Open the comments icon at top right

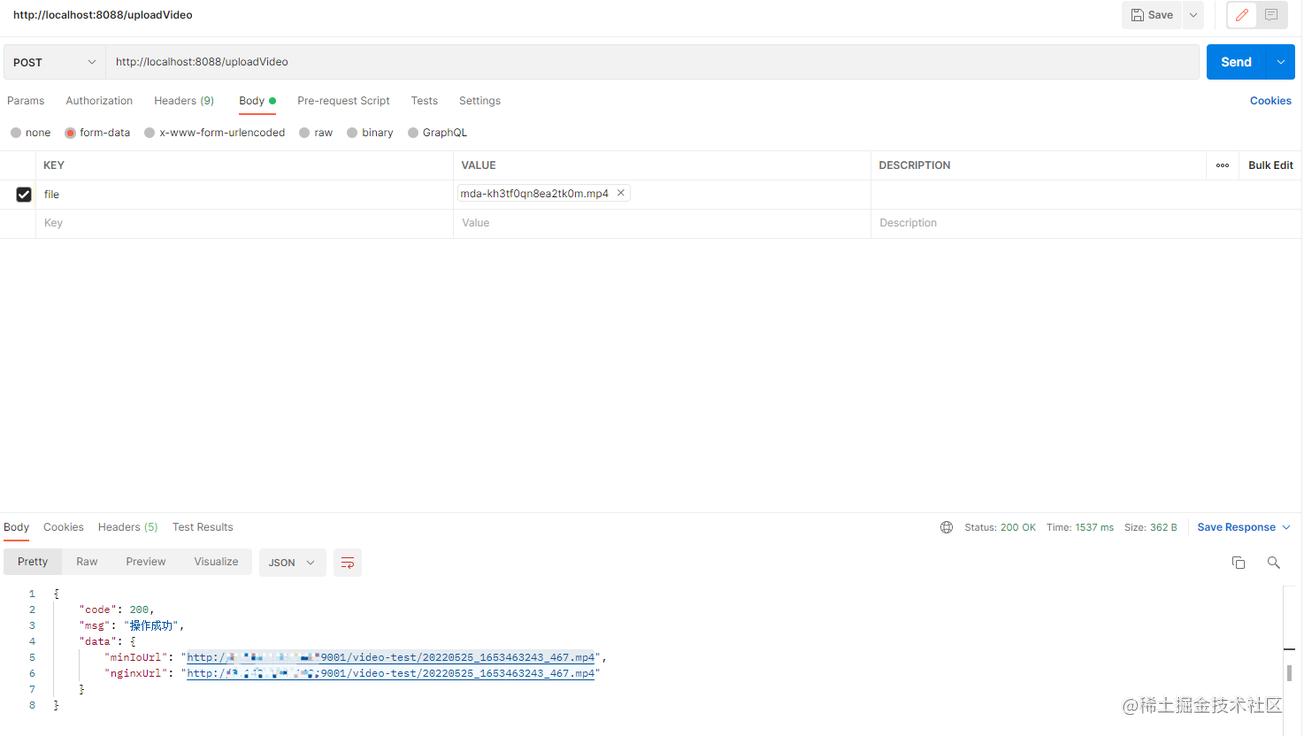point(1271,15)
